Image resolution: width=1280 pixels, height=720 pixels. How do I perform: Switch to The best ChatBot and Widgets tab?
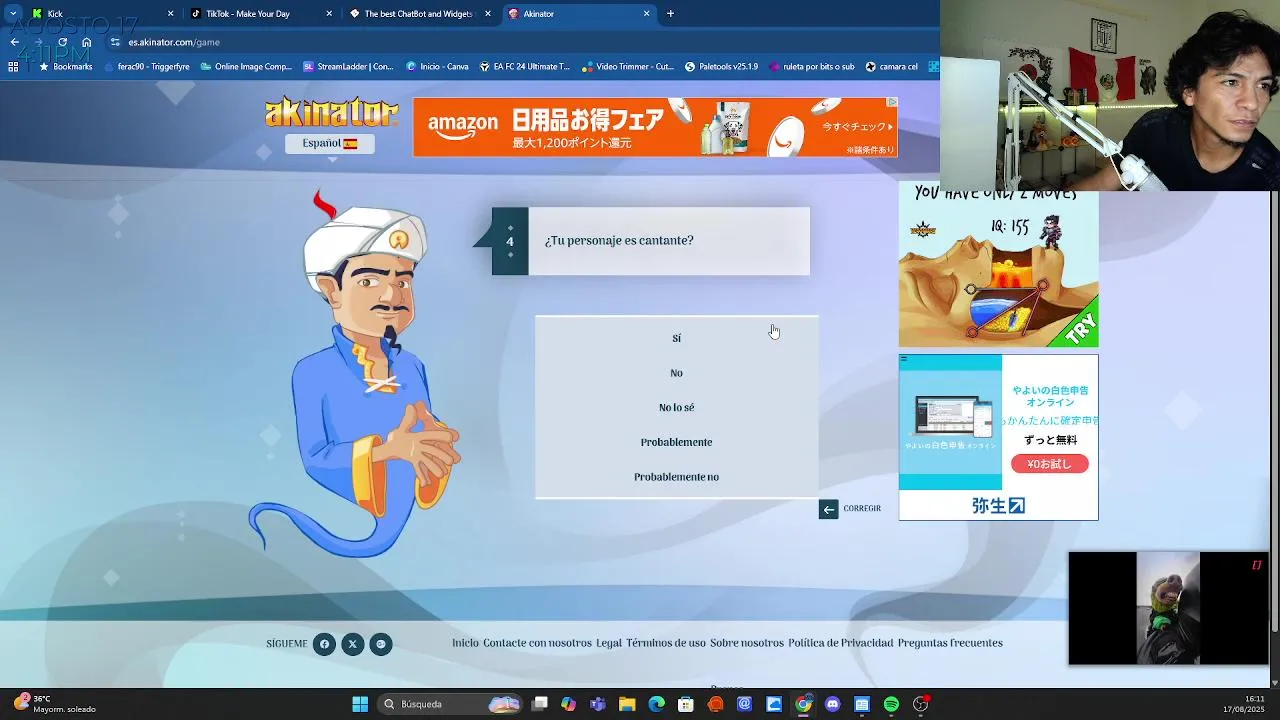(420, 14)
